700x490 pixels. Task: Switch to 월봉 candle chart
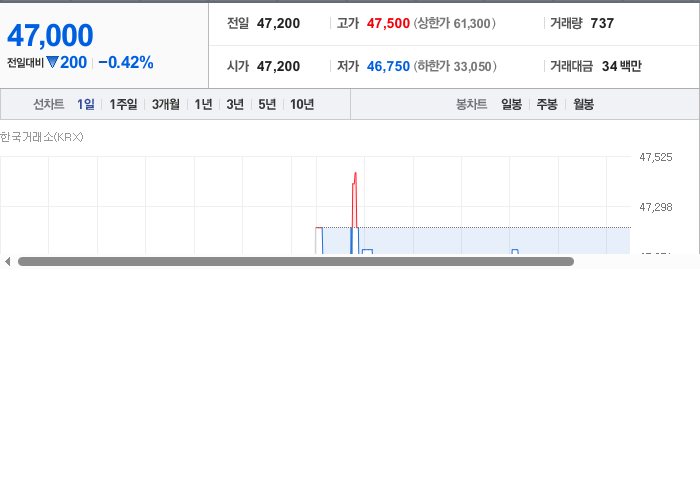click(583, 104)
